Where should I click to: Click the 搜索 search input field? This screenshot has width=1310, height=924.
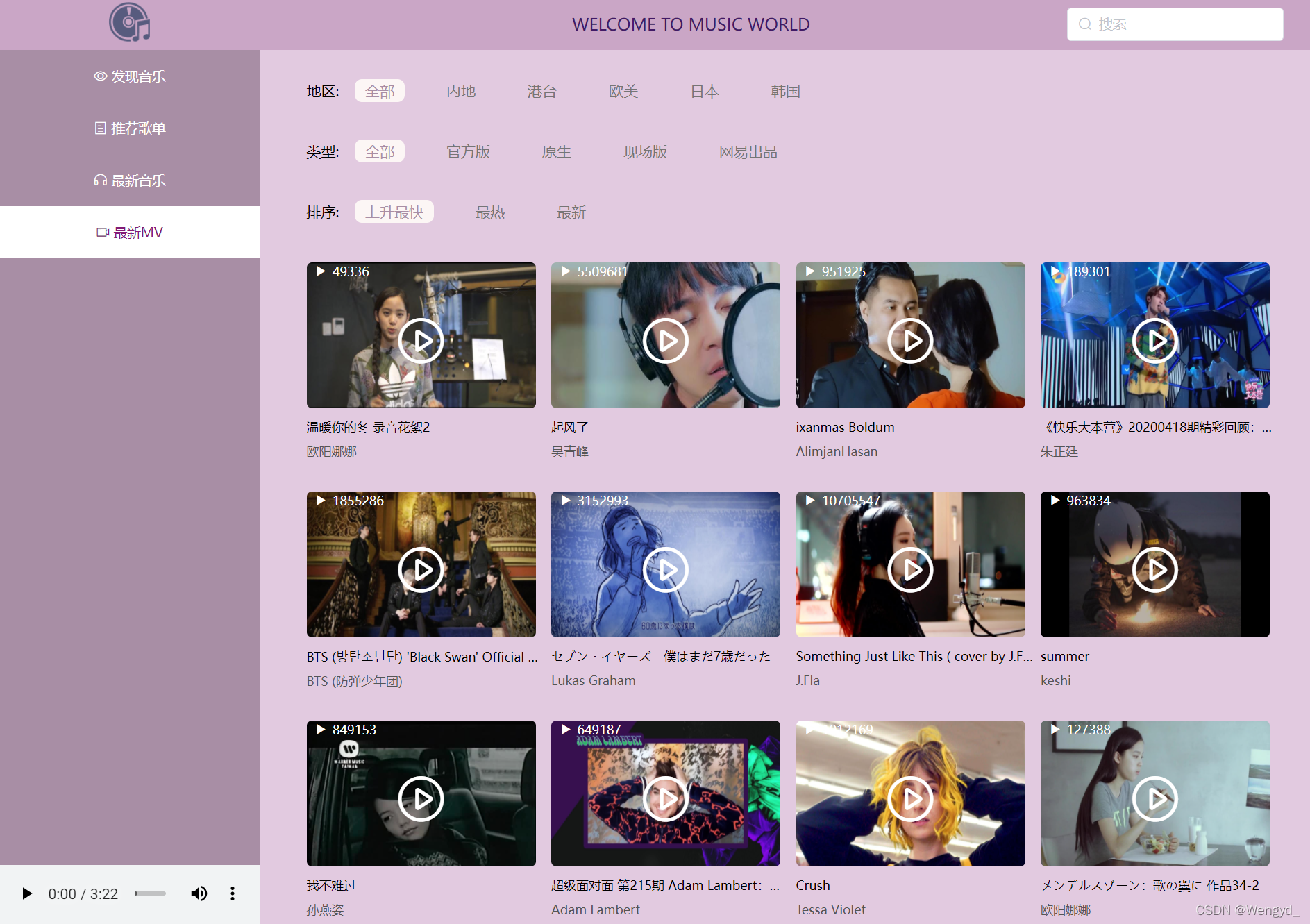click(x=1175, y=24)
